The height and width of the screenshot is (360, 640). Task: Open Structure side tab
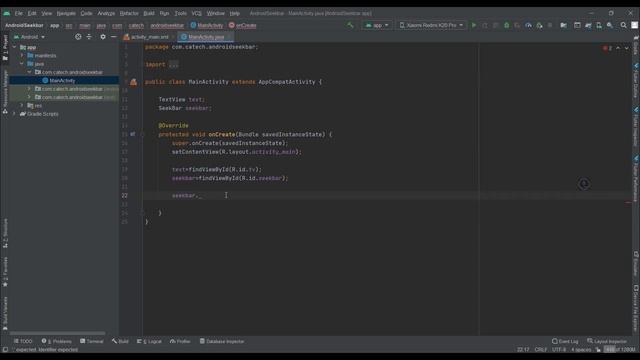point(5,233)
